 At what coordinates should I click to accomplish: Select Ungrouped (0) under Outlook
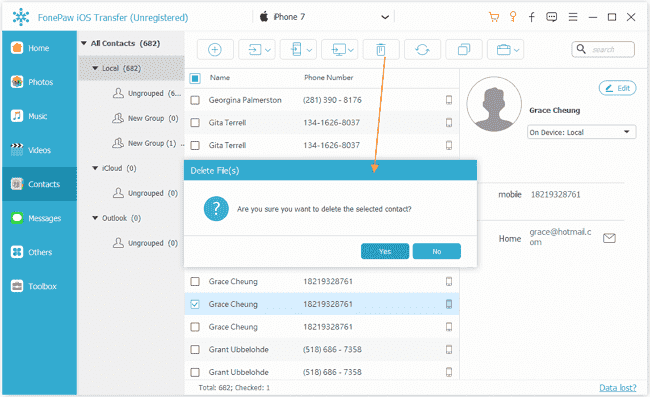(146, 243)
